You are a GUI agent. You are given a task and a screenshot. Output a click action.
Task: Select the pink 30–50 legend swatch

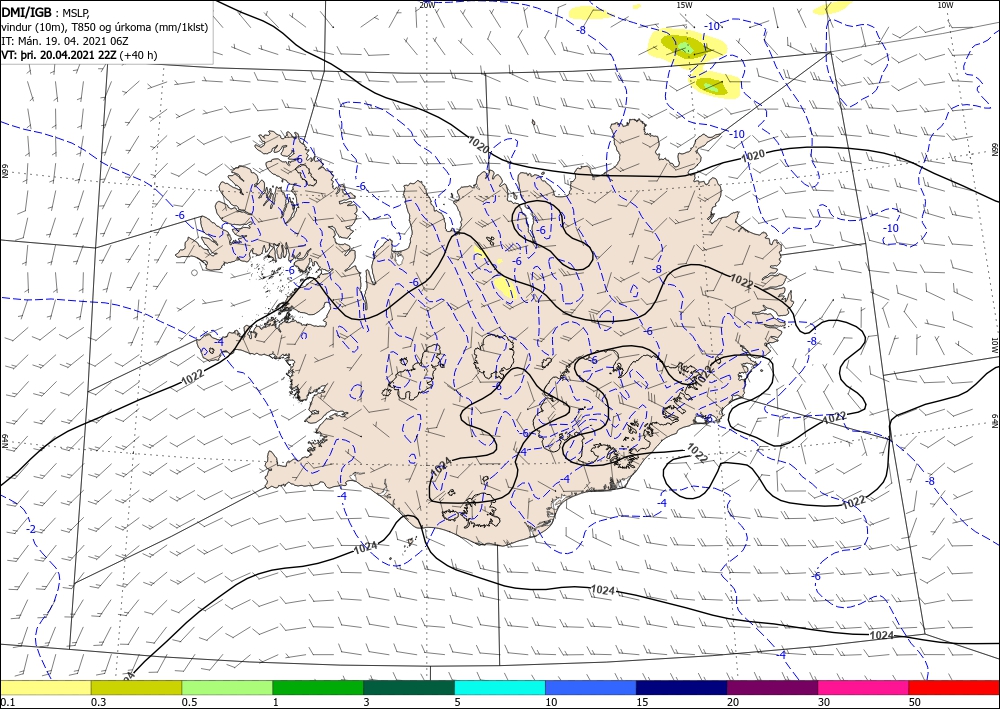click(x=864, y=687)
